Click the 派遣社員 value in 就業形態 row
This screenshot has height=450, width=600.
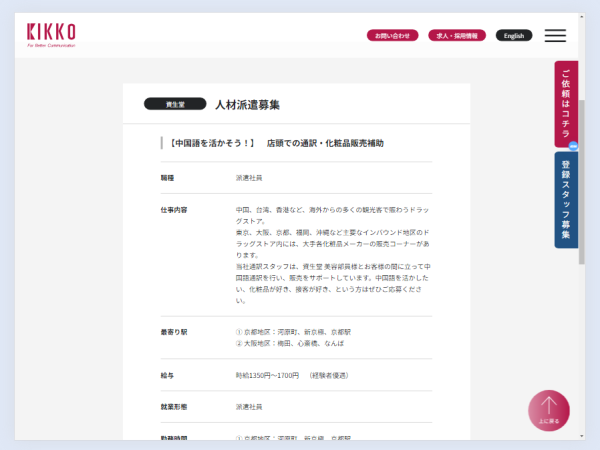click(249, 407)
